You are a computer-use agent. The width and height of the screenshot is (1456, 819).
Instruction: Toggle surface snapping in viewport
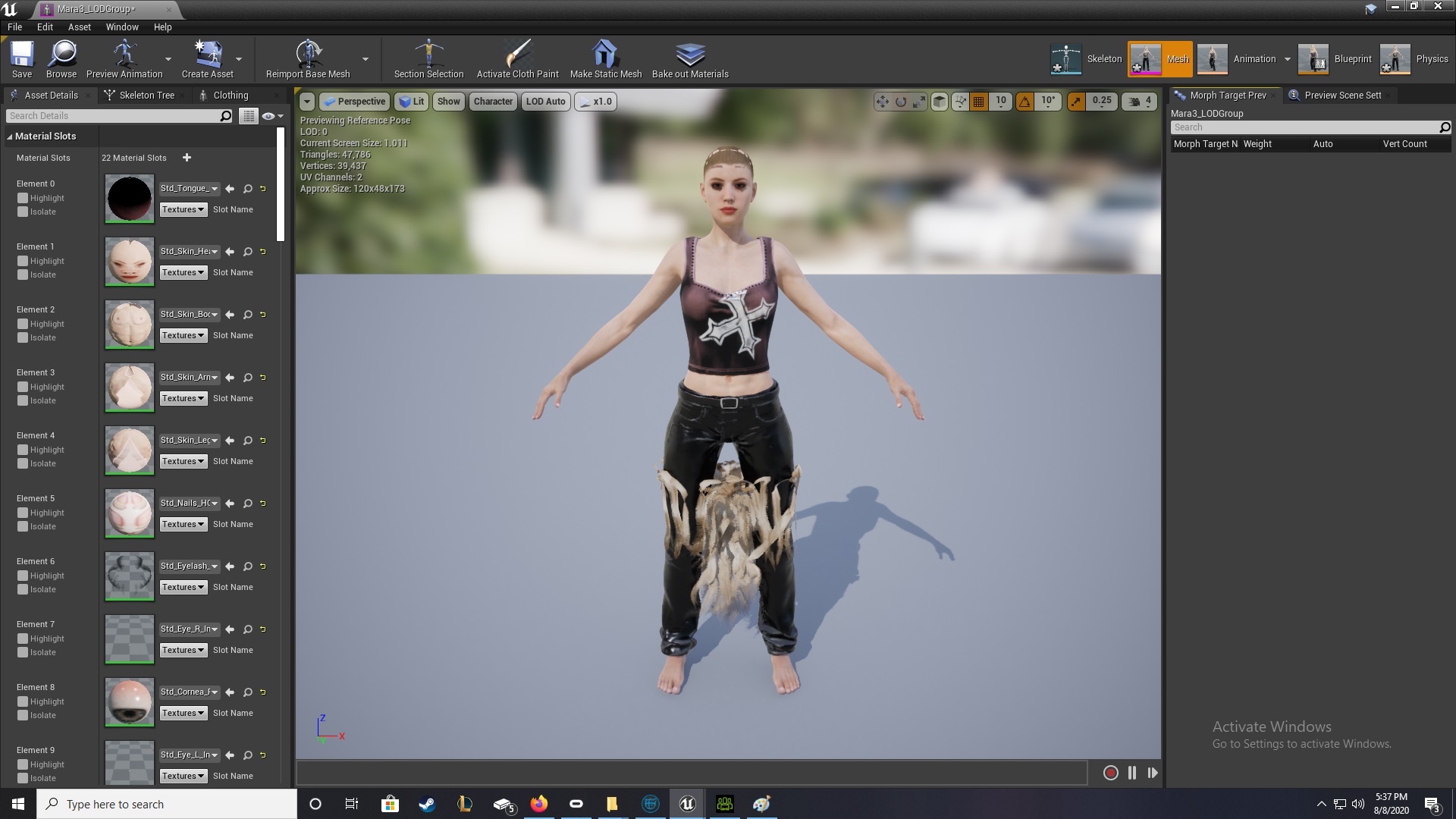960,102
